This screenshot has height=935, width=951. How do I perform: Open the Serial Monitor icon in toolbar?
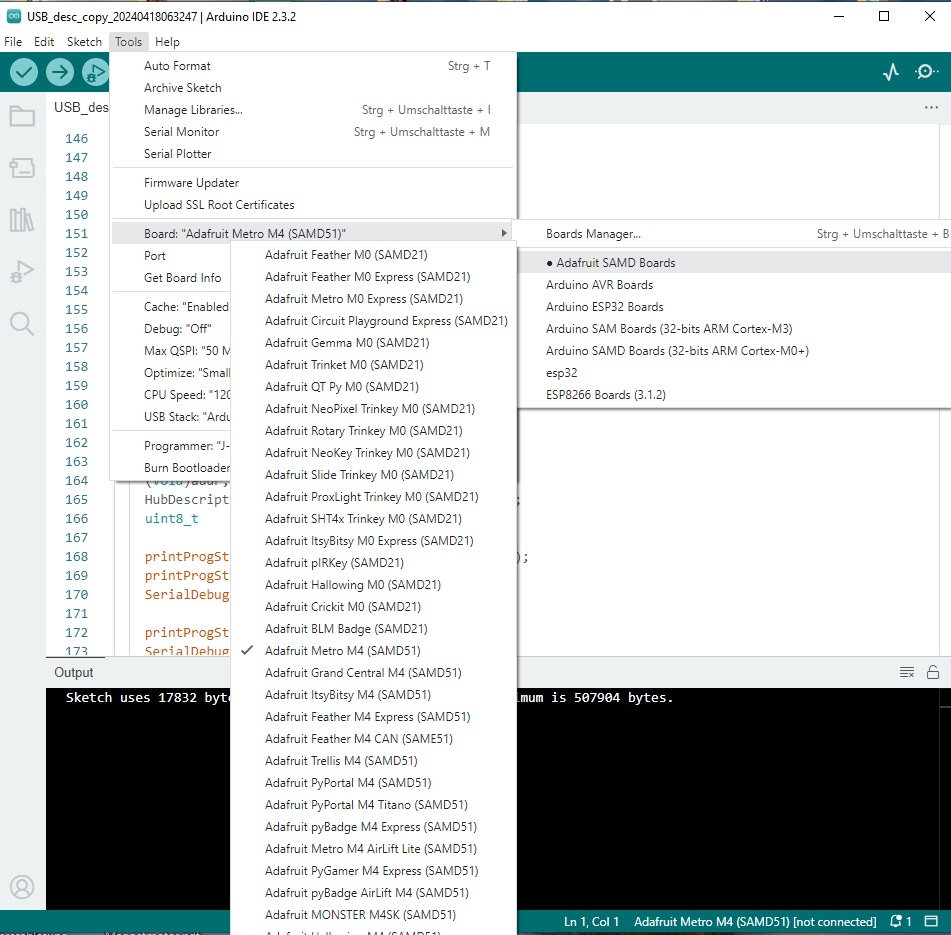coord(926,72)
